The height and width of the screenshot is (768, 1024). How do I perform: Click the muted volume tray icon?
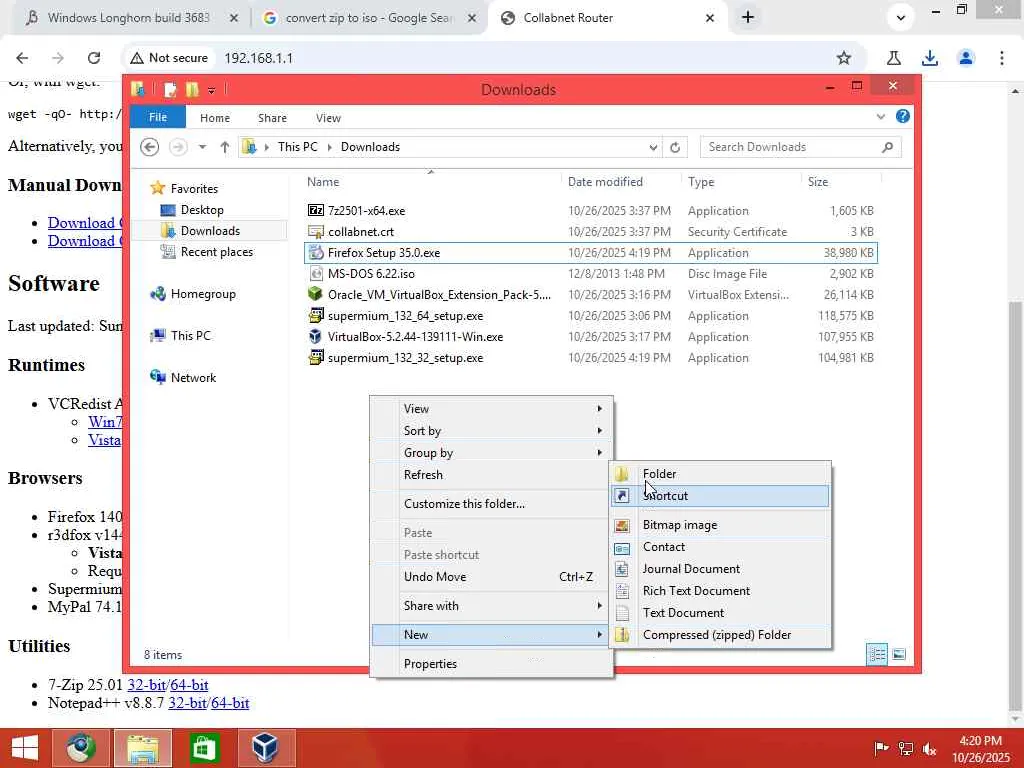[x=930, y=748]
